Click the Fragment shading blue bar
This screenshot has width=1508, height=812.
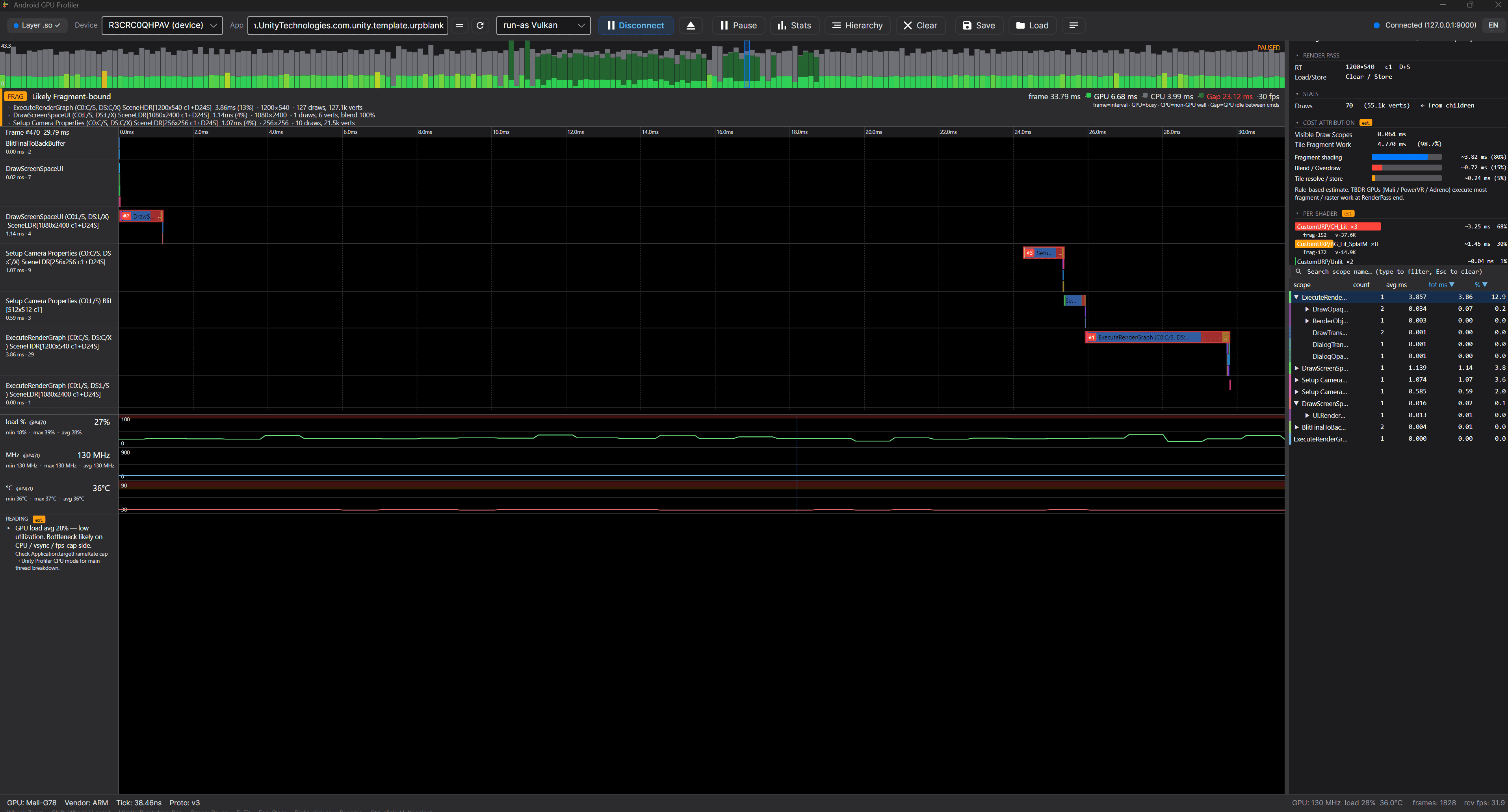[x=1400, y=157]
